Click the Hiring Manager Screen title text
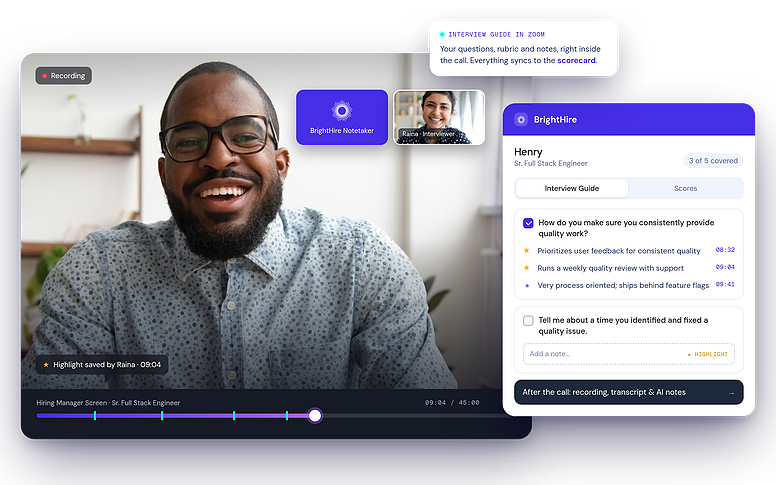 coord(108,403)
